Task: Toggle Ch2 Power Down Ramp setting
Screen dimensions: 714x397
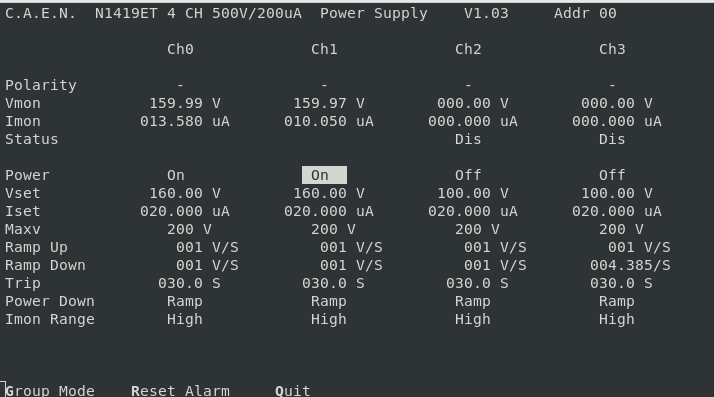Action: (472, 301)
